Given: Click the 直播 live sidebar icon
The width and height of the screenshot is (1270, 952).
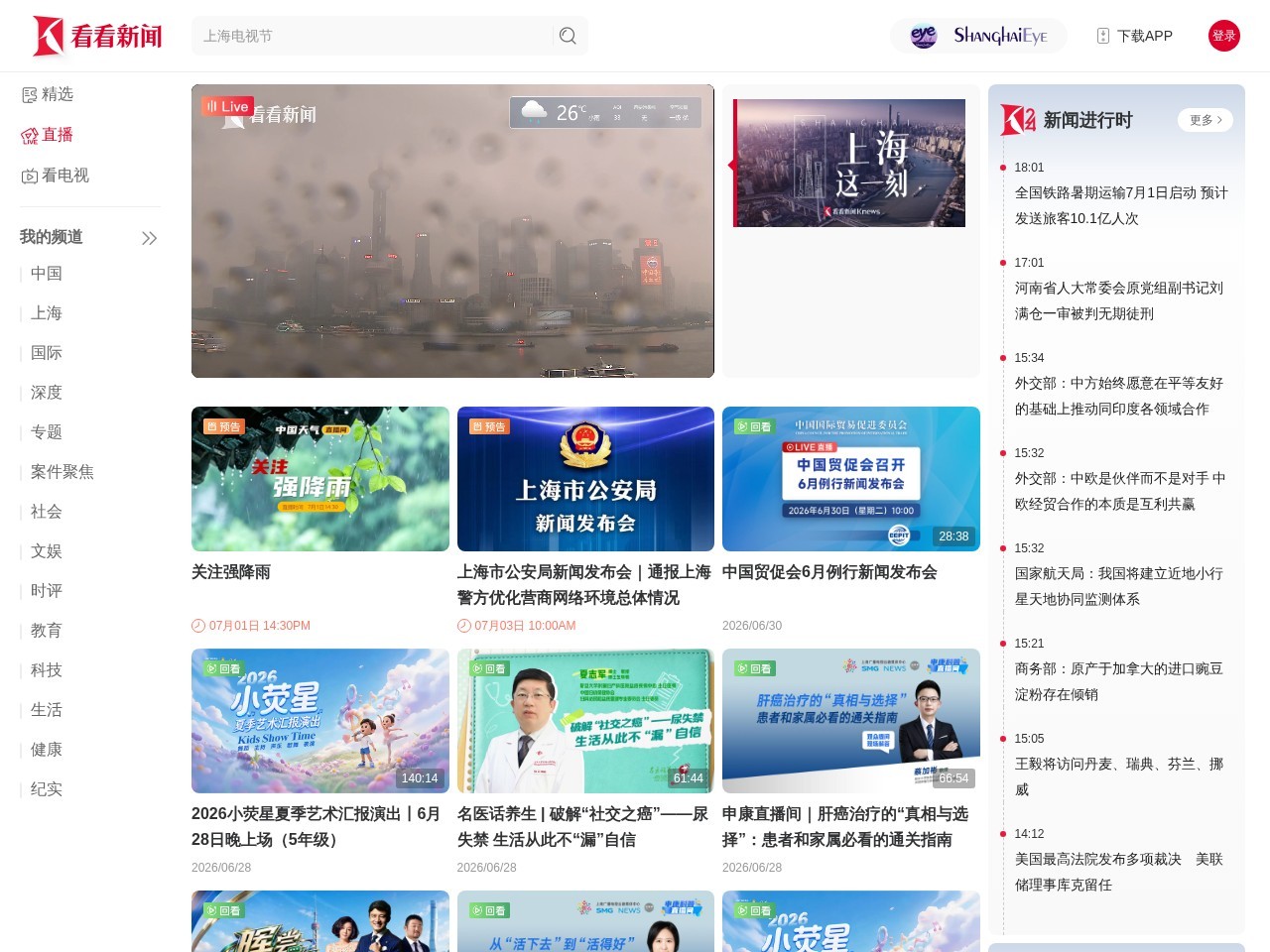Looking at the screenshot, I should 30,135.
